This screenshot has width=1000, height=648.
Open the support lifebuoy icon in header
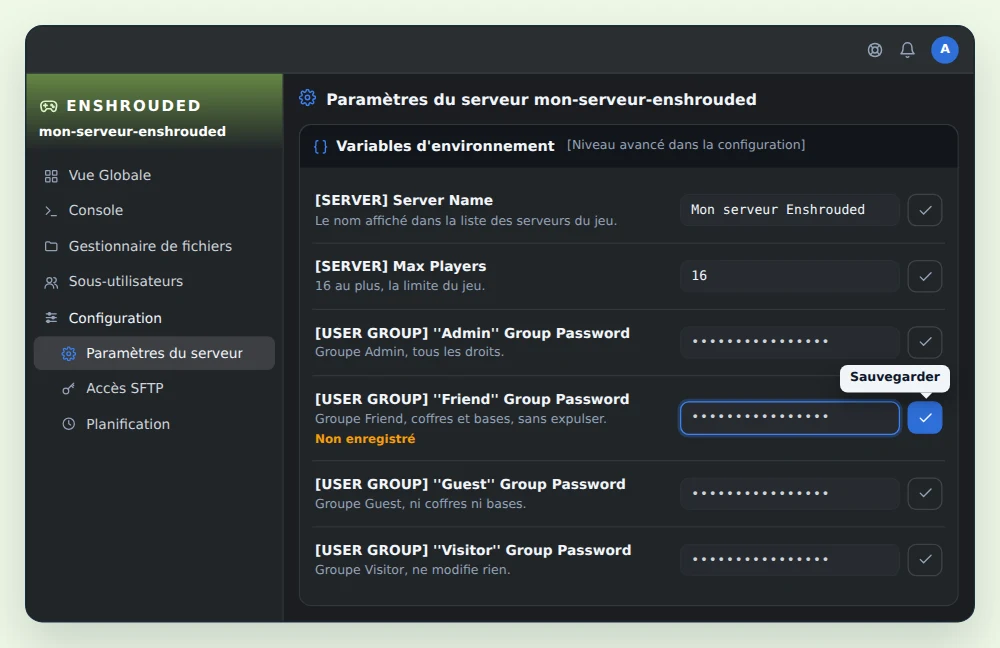pos(875,50)
